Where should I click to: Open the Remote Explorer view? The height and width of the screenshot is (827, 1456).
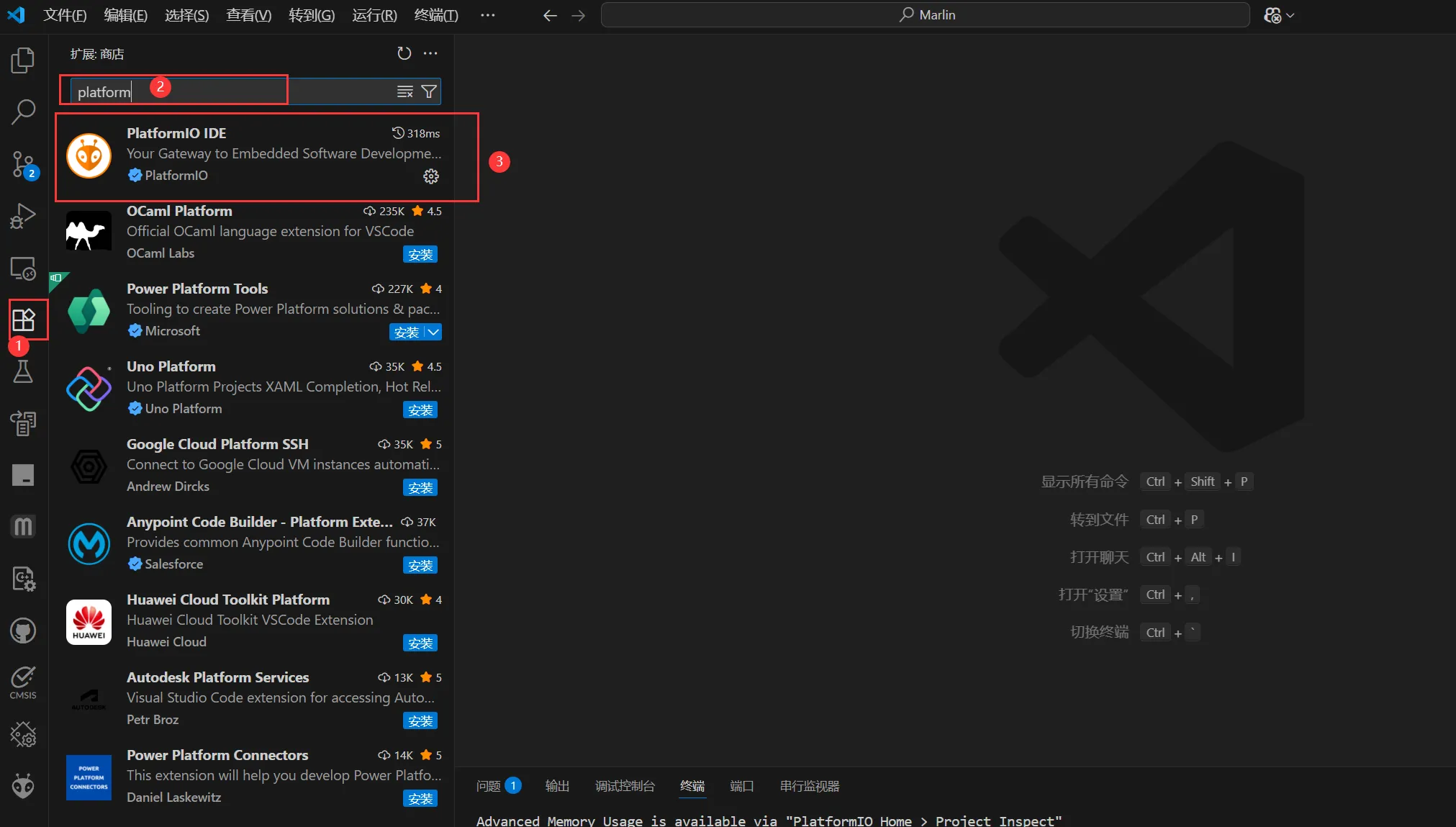23,268
